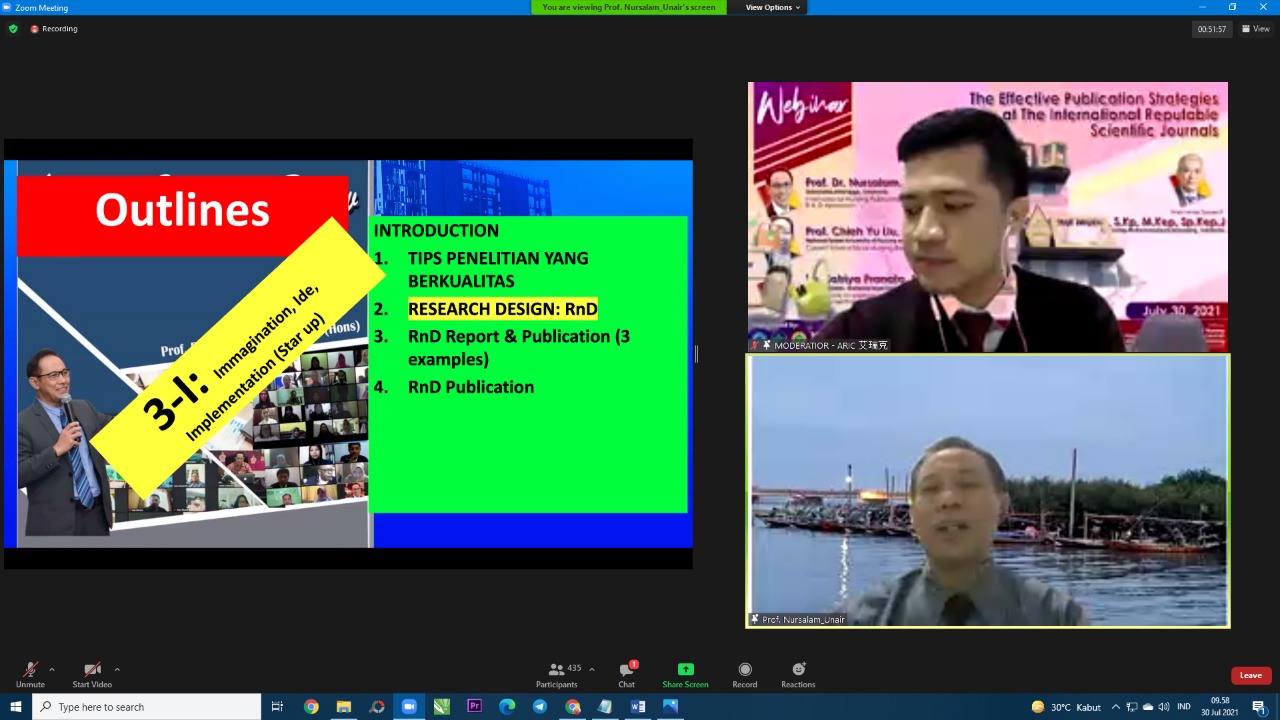Select the Moderator ARIC video tile

pos(988,217)
